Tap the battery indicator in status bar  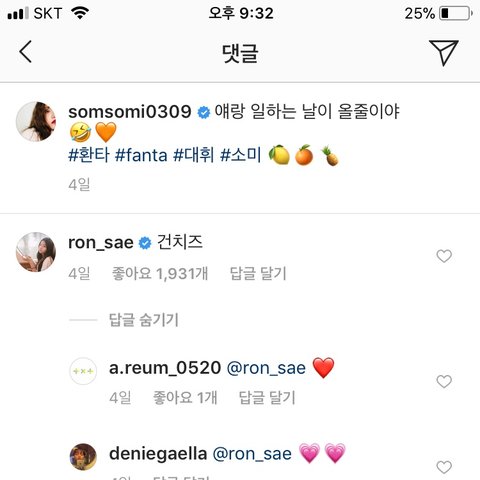click(456, 14)
